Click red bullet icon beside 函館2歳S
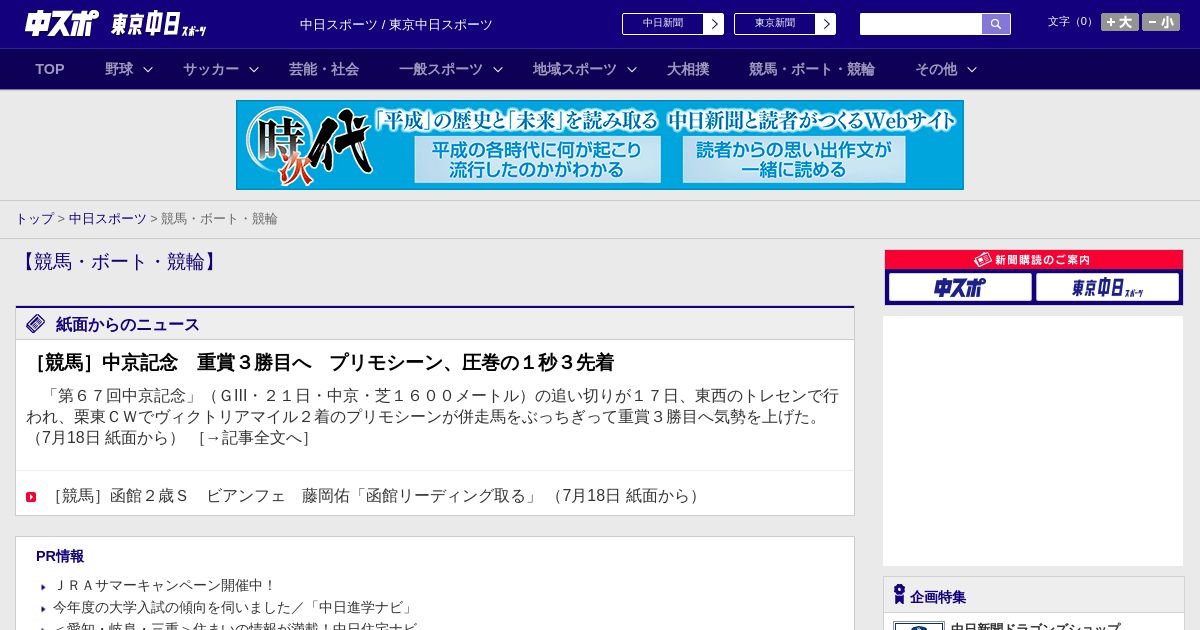Image resolution: width=1200 pixels, height=630 pixels. (31, 497)
